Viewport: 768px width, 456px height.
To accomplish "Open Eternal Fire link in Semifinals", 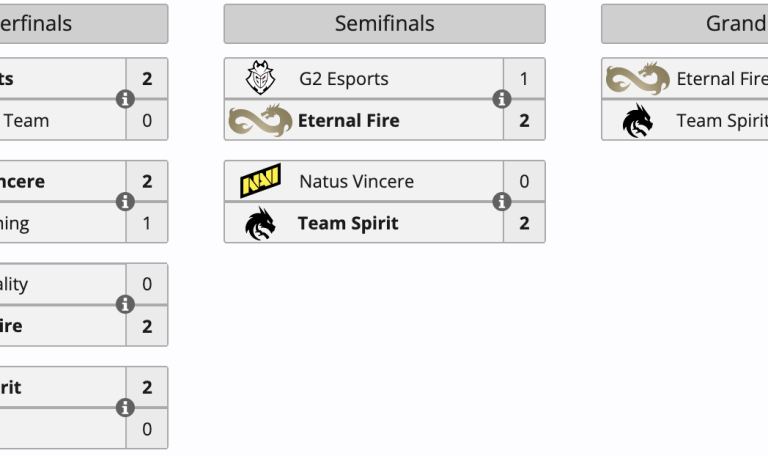I will point(348,121).
